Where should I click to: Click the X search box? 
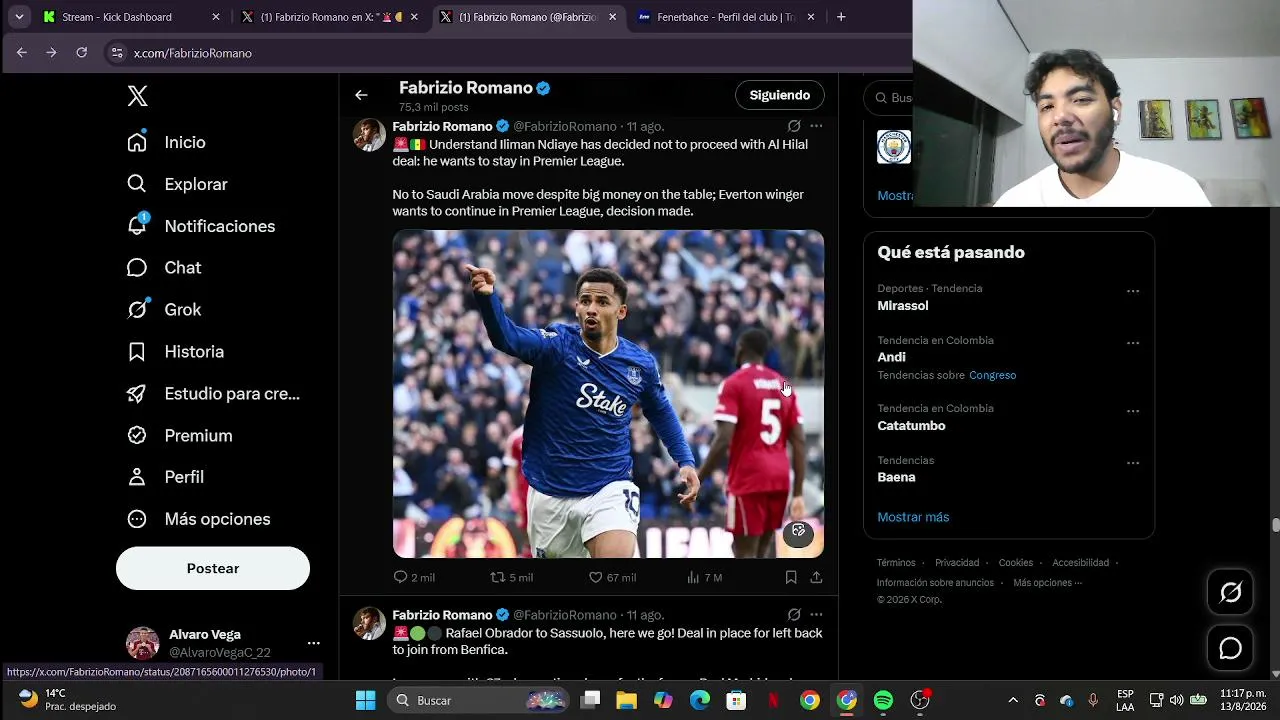click(890, 98)
